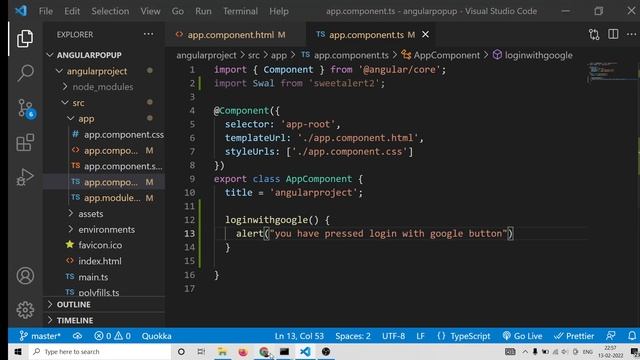The image size is (640, 360).
Task: Click the feedback icon in status bar
Action: 611,336
